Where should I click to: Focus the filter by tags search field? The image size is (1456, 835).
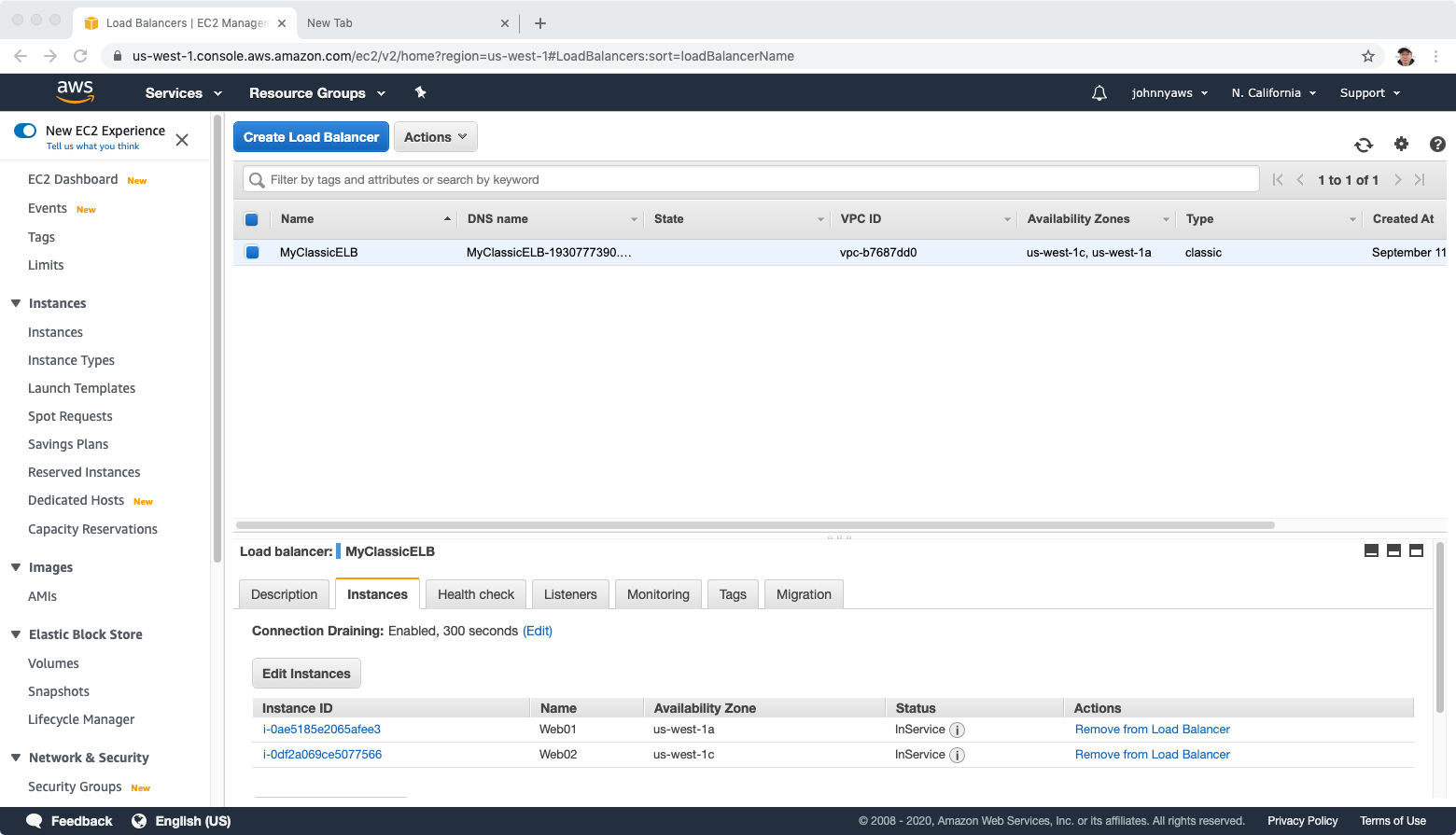(751, 179)
